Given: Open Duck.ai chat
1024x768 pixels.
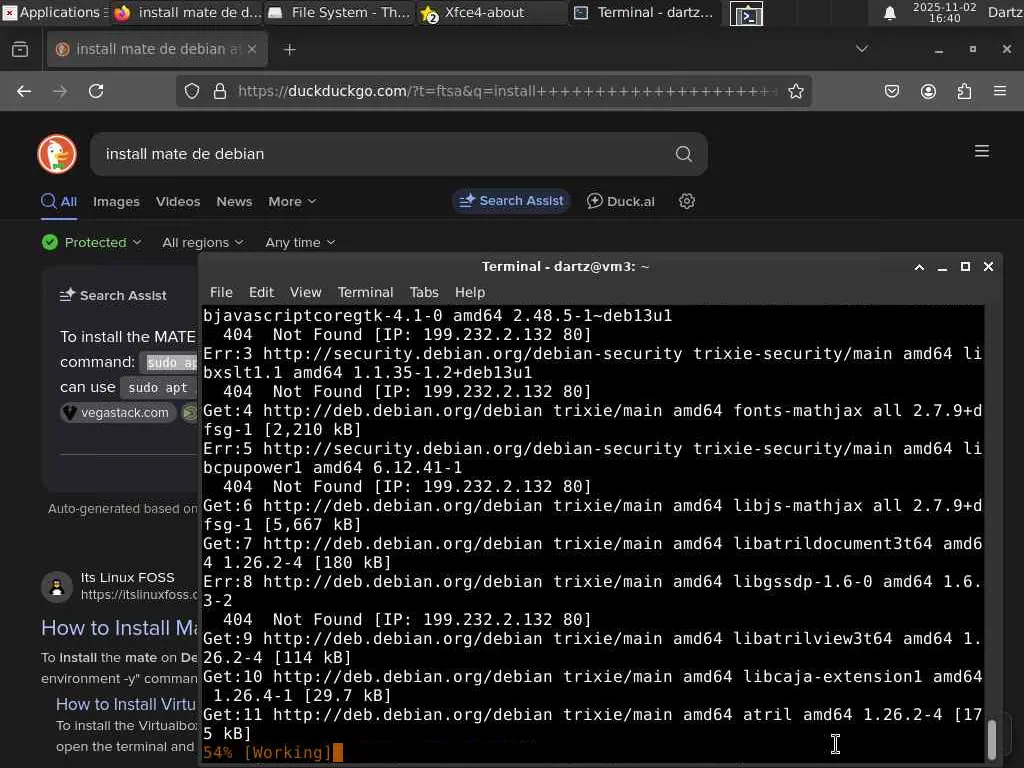Looking at the screenshot, I should click(x=620, y=201).
